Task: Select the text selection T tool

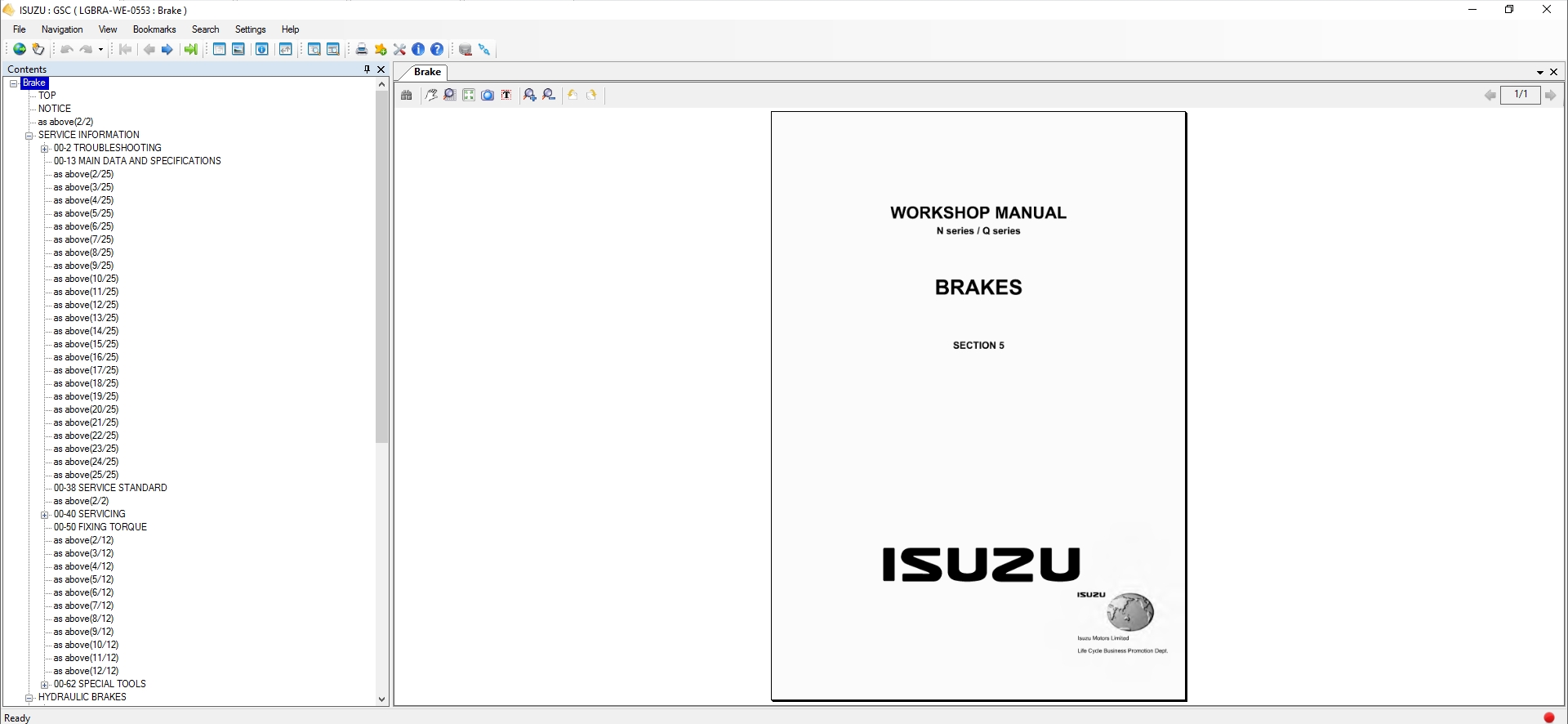Action: (x=506, y=96)
